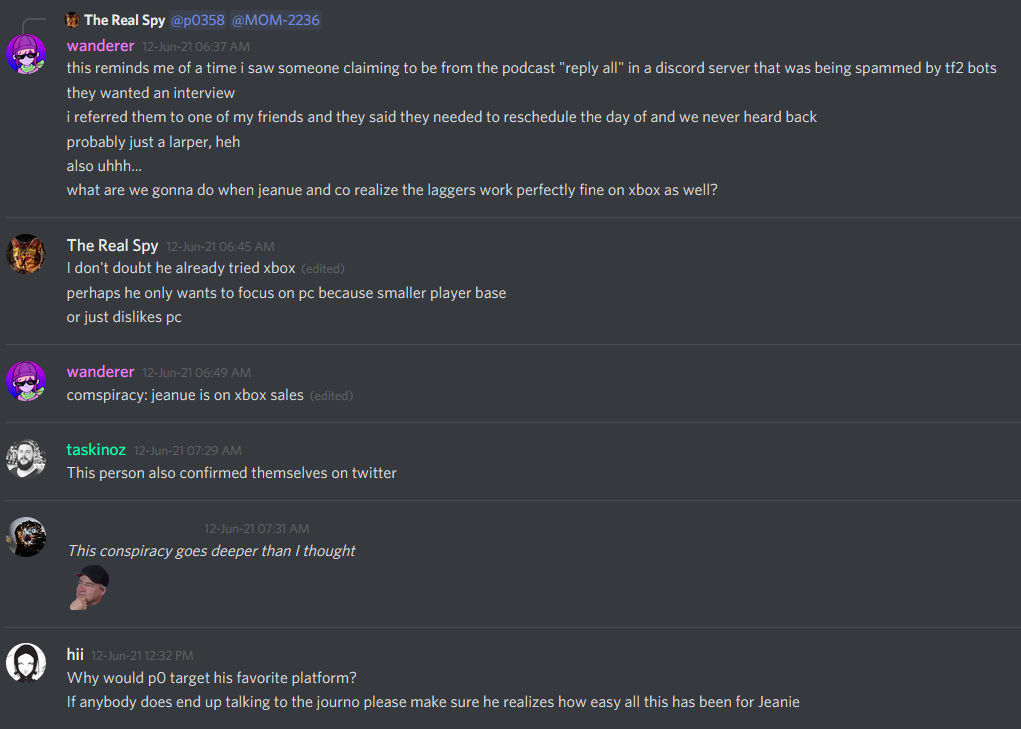Click wanderer's avatar beside the 06:37 AM message

pos(26,54)
